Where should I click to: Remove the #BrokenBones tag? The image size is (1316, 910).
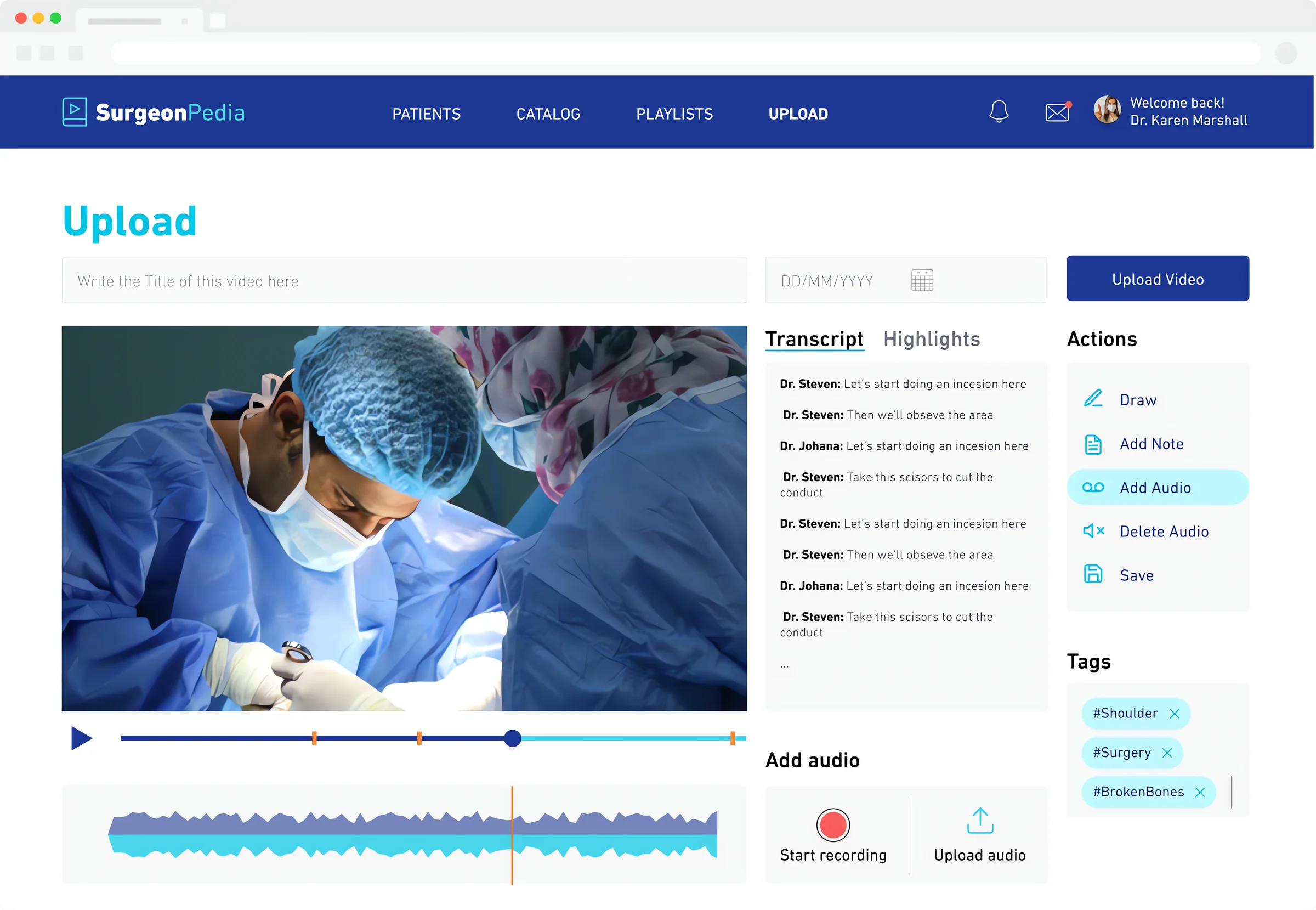(x=1200, y=793)
